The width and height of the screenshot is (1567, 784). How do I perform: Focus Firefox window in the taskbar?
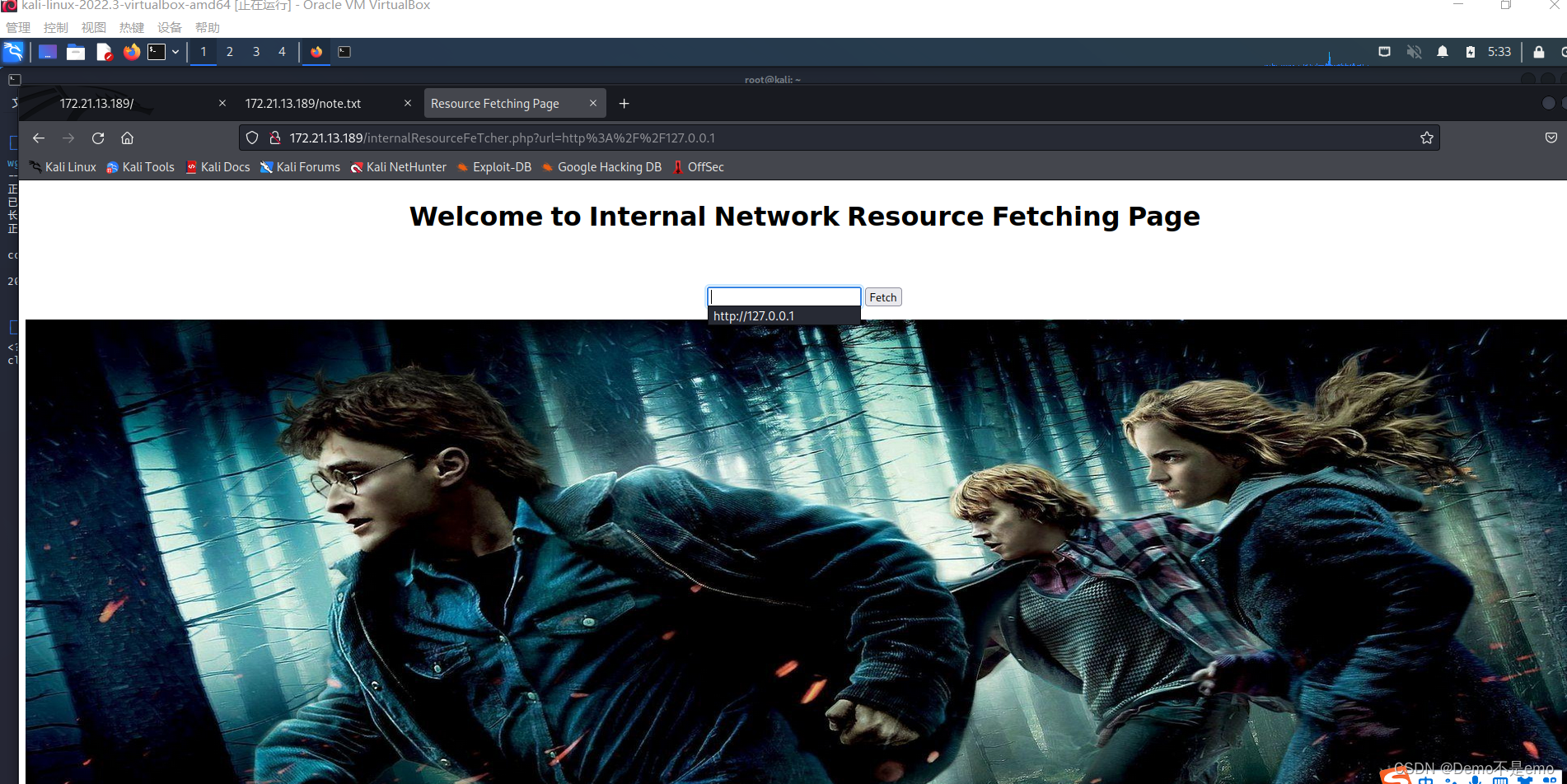(316, 52)
